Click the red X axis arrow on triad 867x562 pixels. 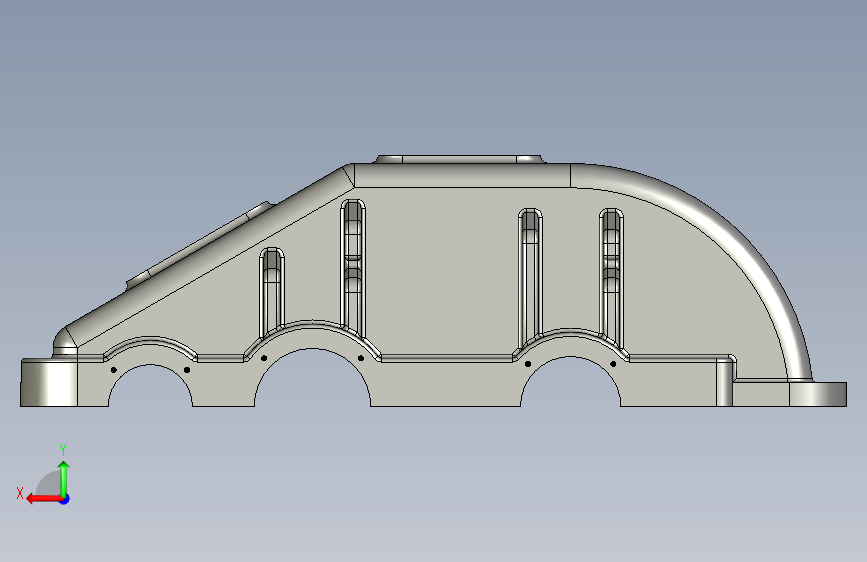pyautogui.click(x=43, y=499)
